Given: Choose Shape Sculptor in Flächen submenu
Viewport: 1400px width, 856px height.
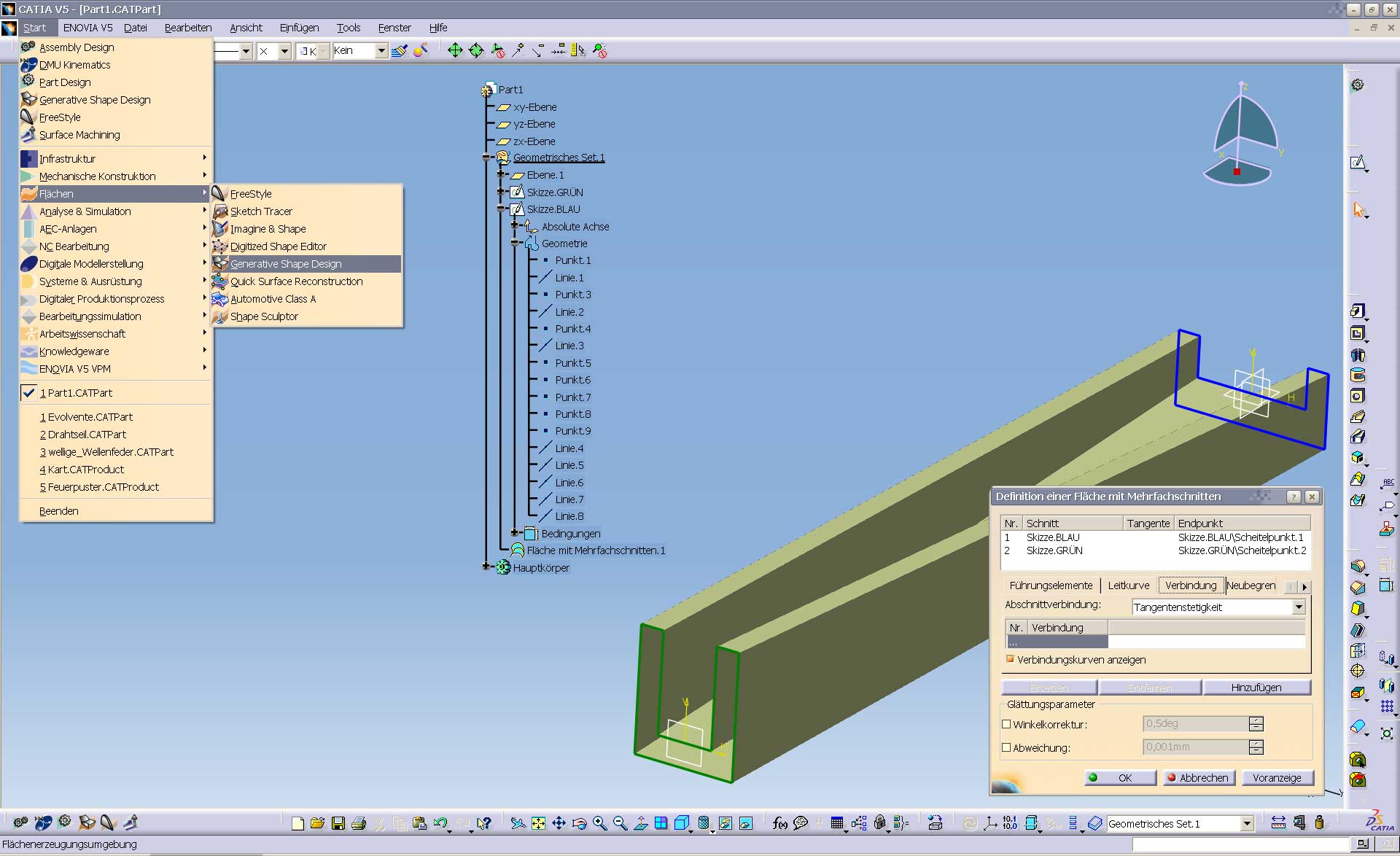Looking at the screenshot, I should (264, 316).
